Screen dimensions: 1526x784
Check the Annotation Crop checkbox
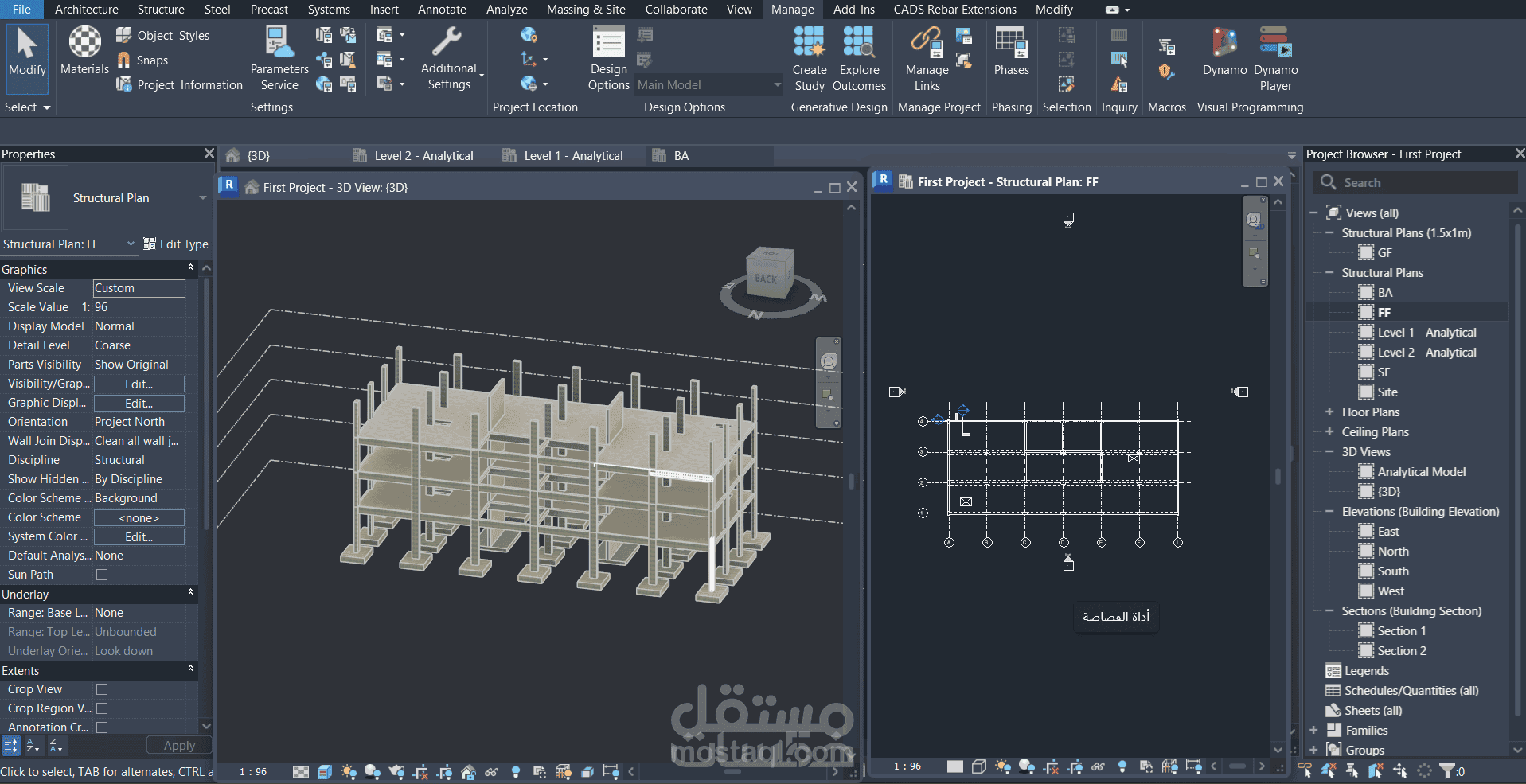[x=102, y=727]
